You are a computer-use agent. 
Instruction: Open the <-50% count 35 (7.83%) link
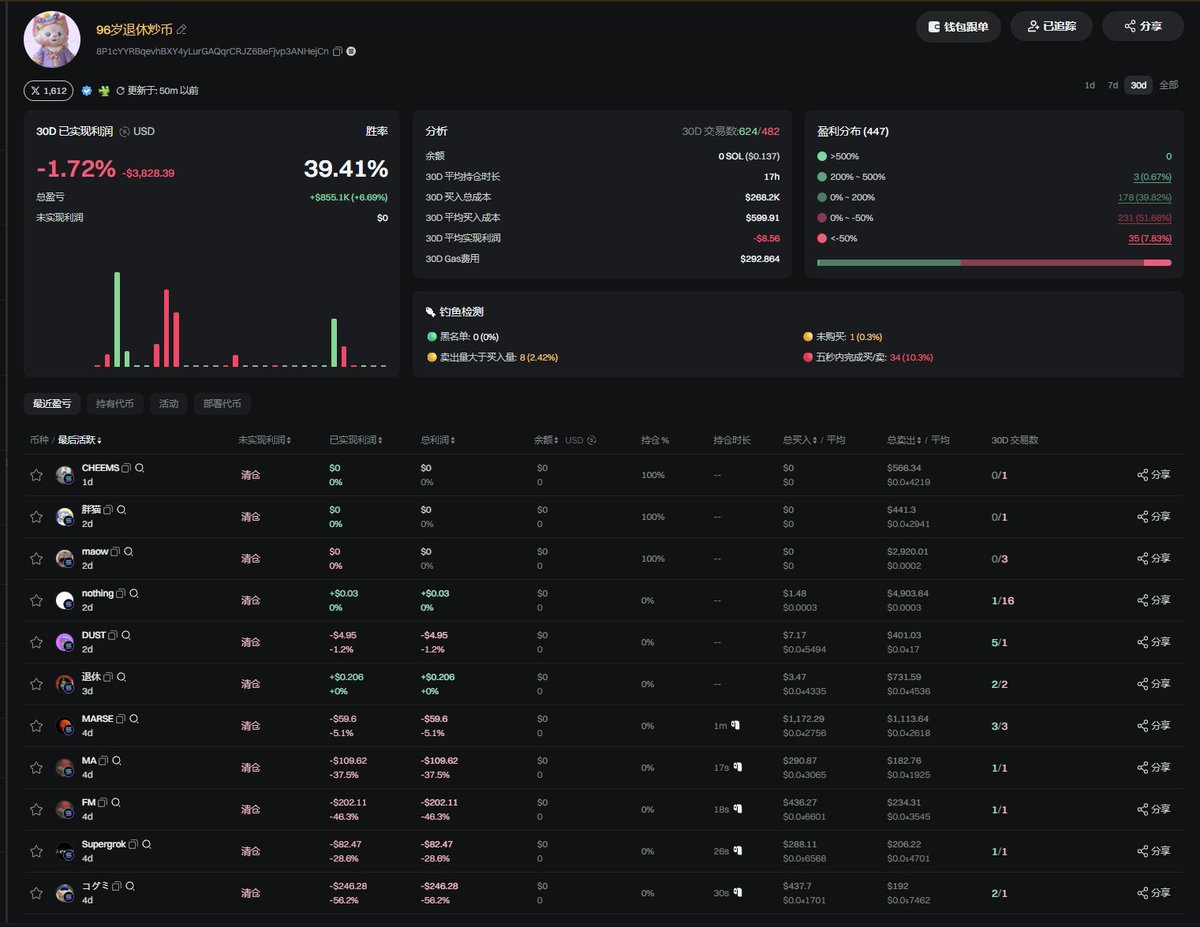[x=1149, y=239]
